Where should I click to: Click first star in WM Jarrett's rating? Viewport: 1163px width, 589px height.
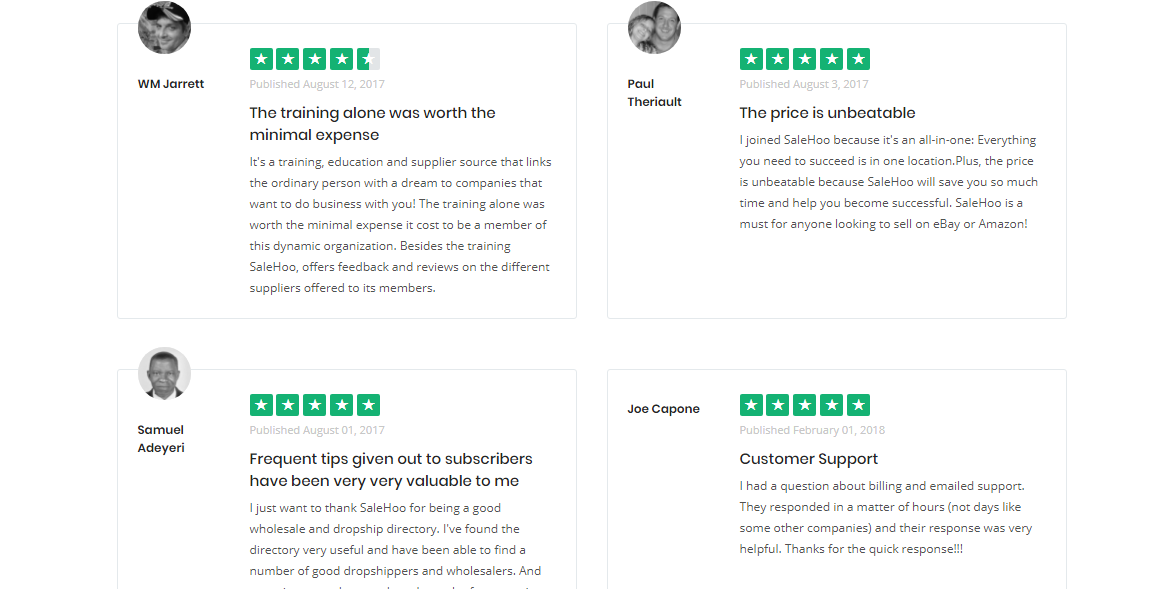click(x=261, y=59)
